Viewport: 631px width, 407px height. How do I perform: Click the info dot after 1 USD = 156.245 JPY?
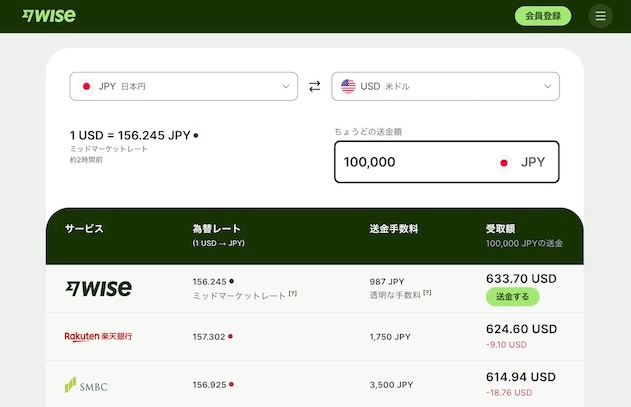point(196,135)
